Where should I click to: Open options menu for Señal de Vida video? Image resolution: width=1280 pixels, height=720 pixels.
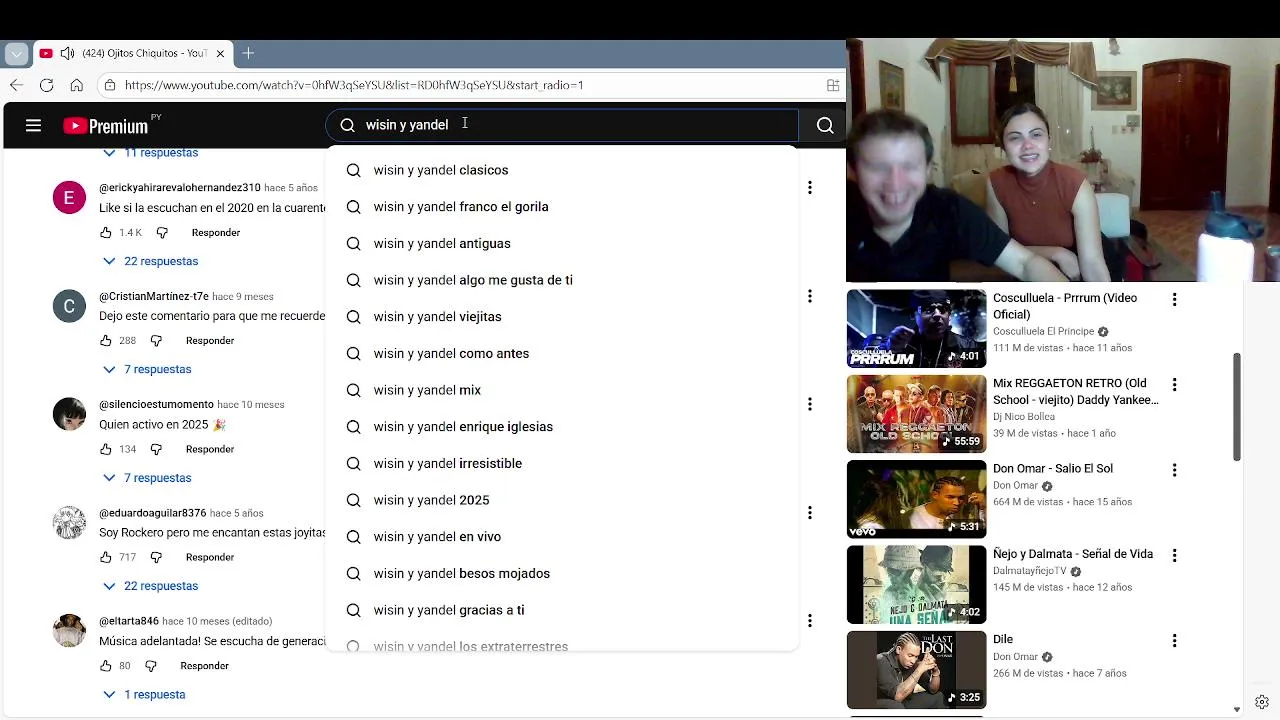[1174, 555]
